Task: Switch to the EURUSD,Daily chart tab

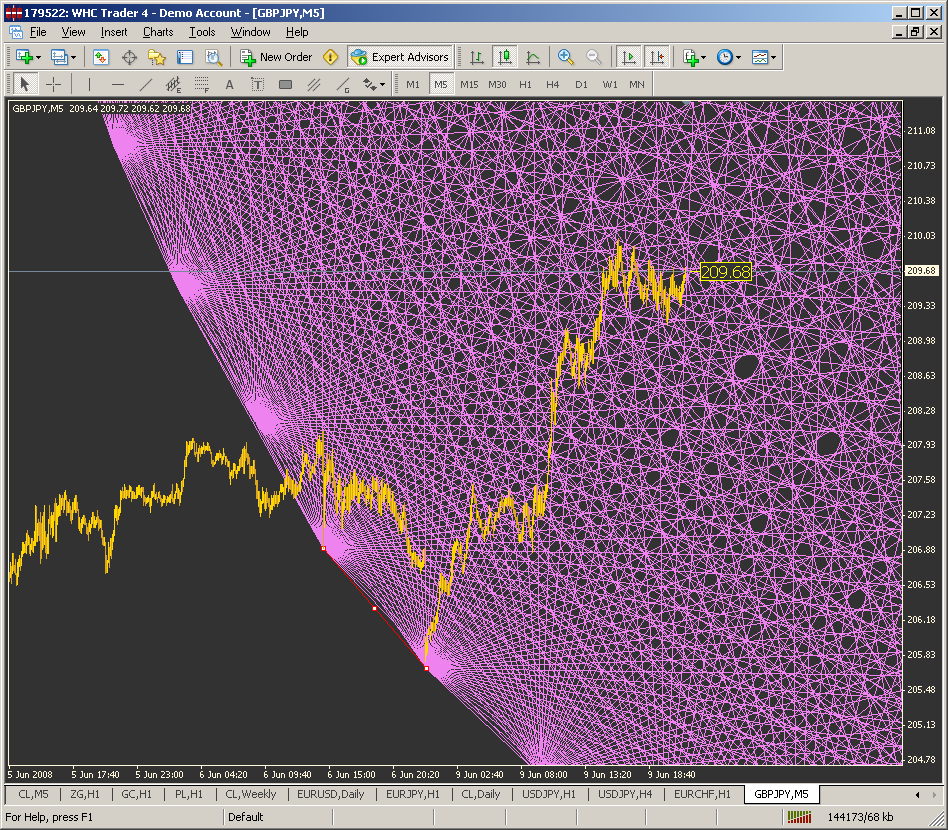Action: (x=331, y=794)
